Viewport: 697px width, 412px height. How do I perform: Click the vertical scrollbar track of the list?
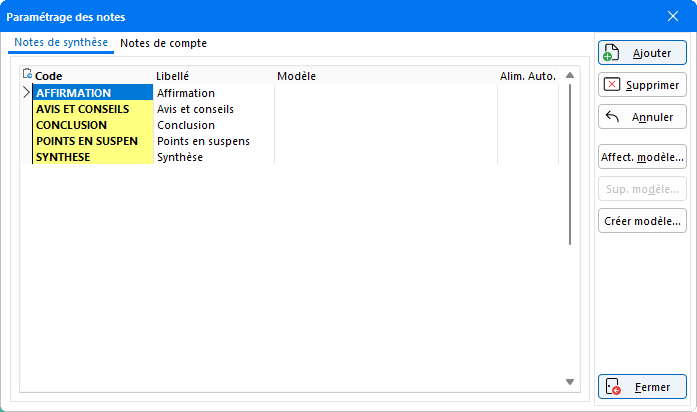[570, 300]
